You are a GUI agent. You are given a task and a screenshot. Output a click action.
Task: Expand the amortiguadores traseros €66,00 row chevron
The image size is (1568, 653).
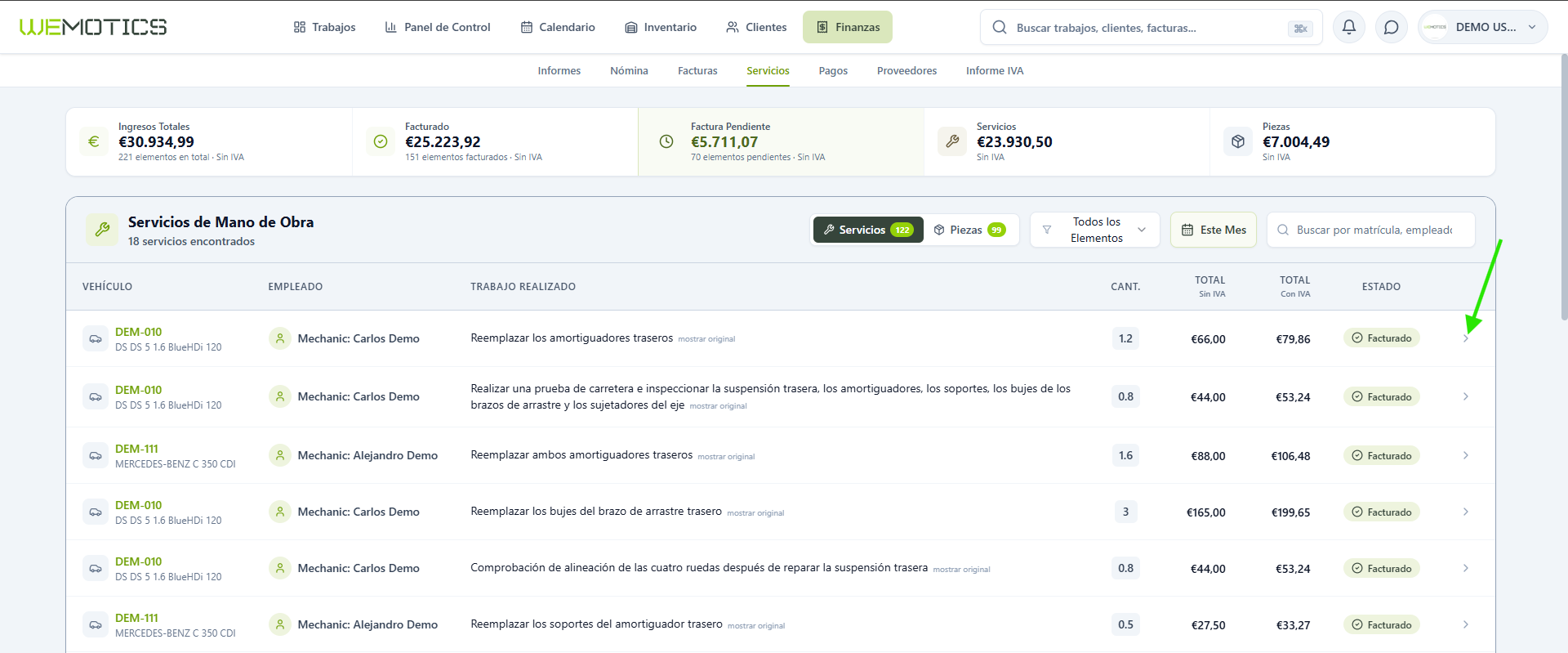click(x=1466, y=338)
